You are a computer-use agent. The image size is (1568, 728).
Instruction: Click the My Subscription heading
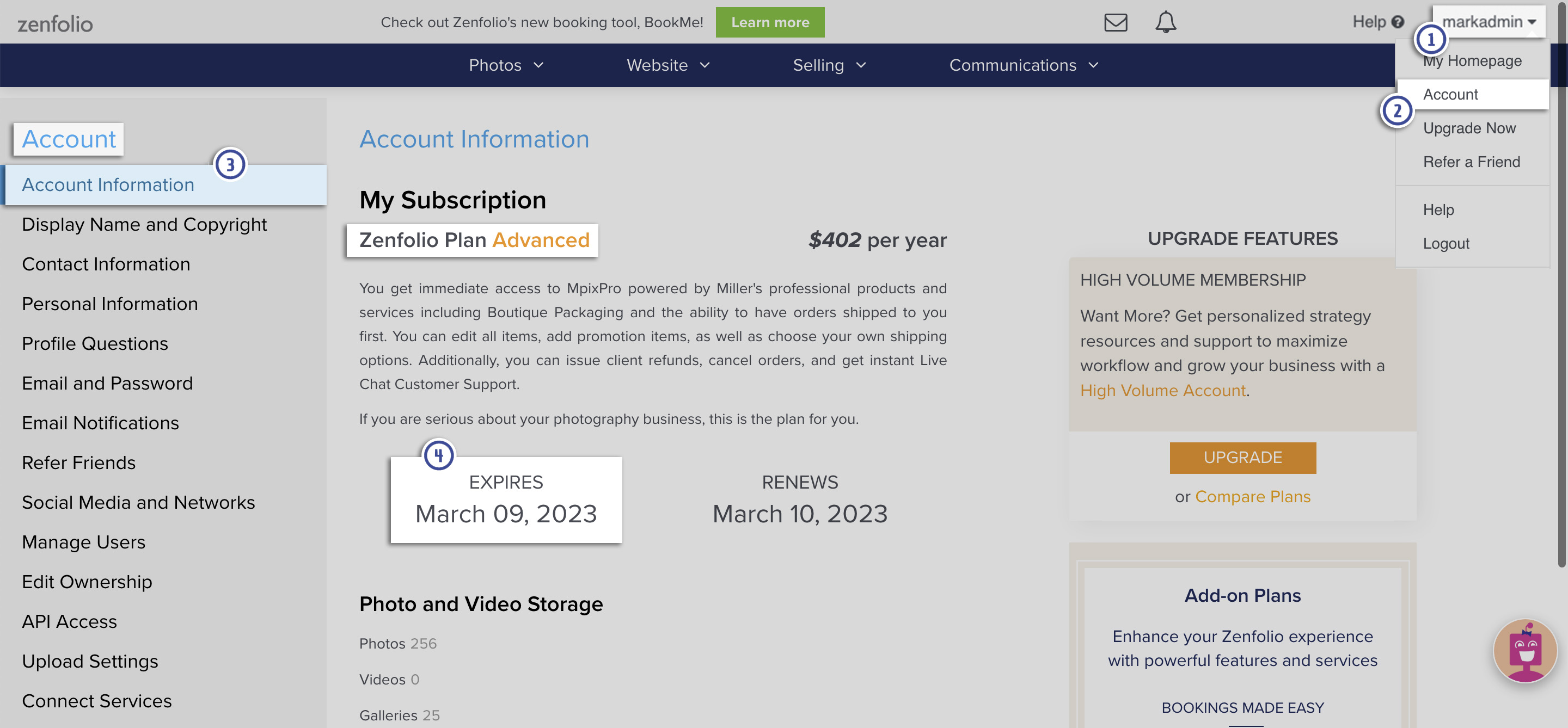[x=452, y=200]
